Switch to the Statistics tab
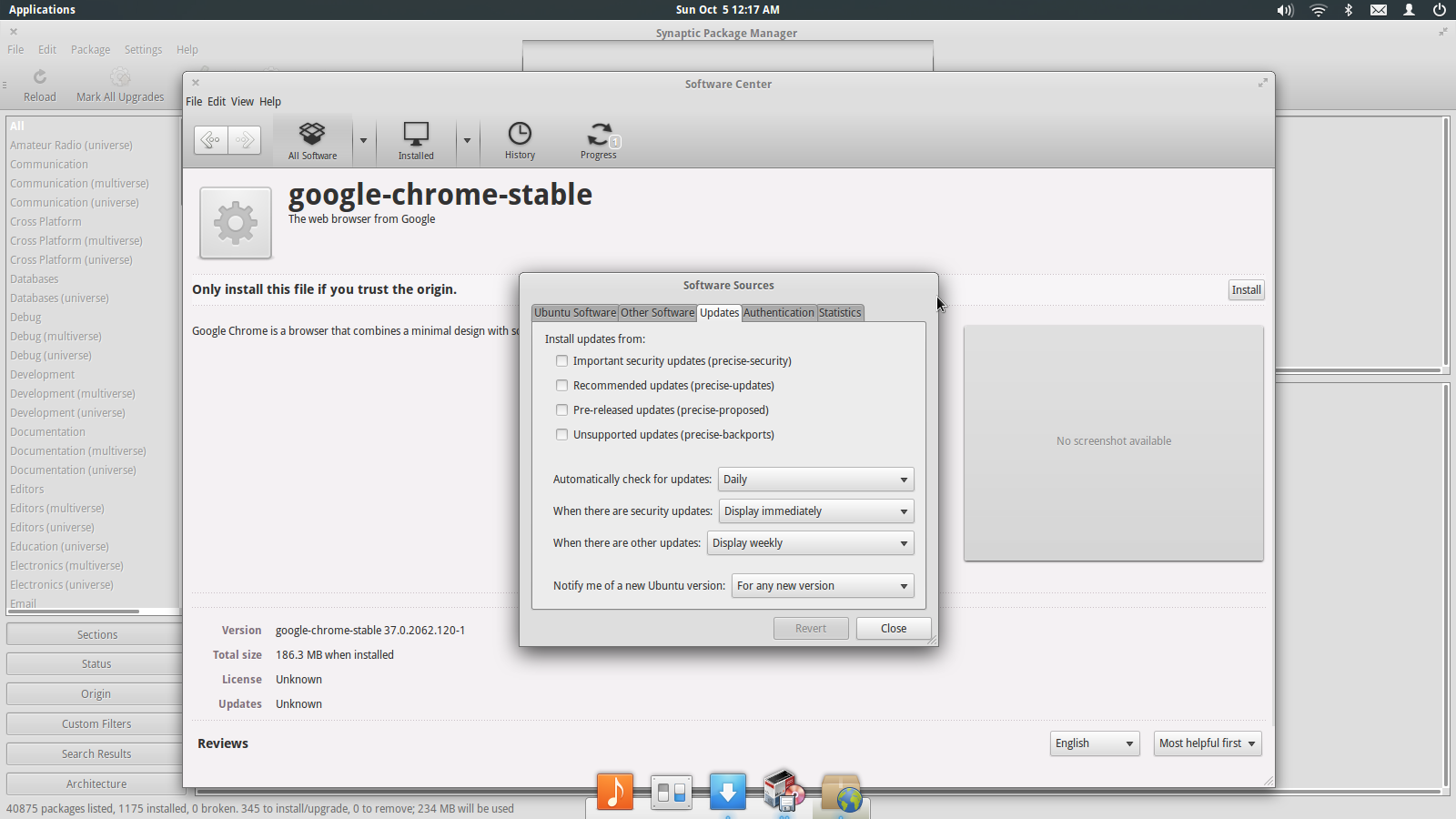The width and height of the screenshot is (1456, 819). 840,312
